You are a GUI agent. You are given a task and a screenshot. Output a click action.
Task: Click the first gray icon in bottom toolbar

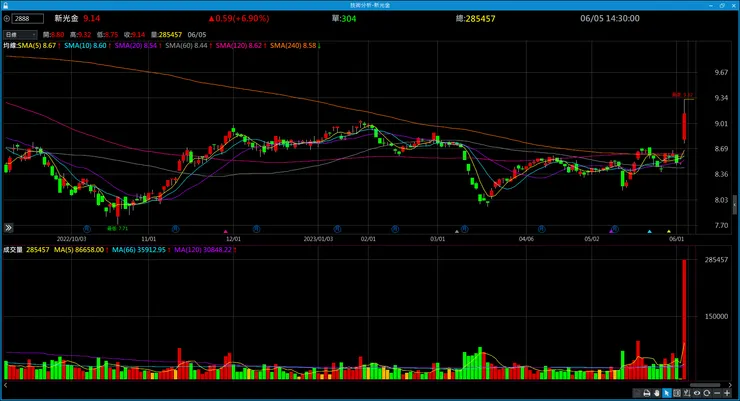tap(637, 393)
